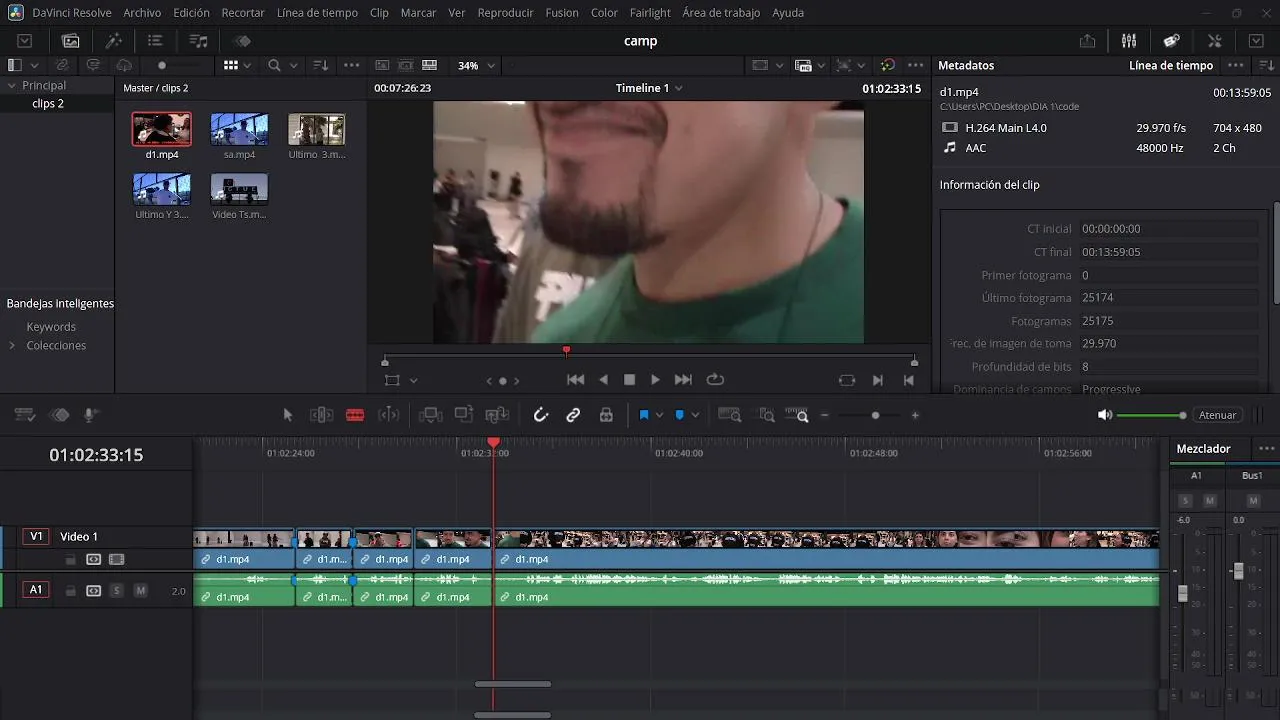Click go to first frame button
Screen dimensions: 1280x720
pos(575,380)
